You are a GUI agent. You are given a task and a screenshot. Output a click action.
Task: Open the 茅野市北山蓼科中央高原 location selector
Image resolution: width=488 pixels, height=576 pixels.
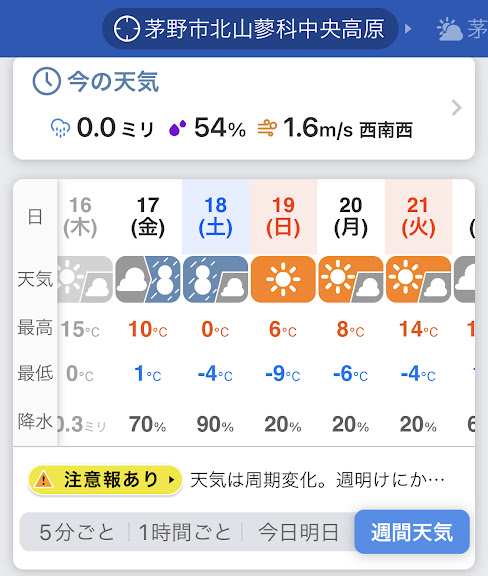[250, 29]
